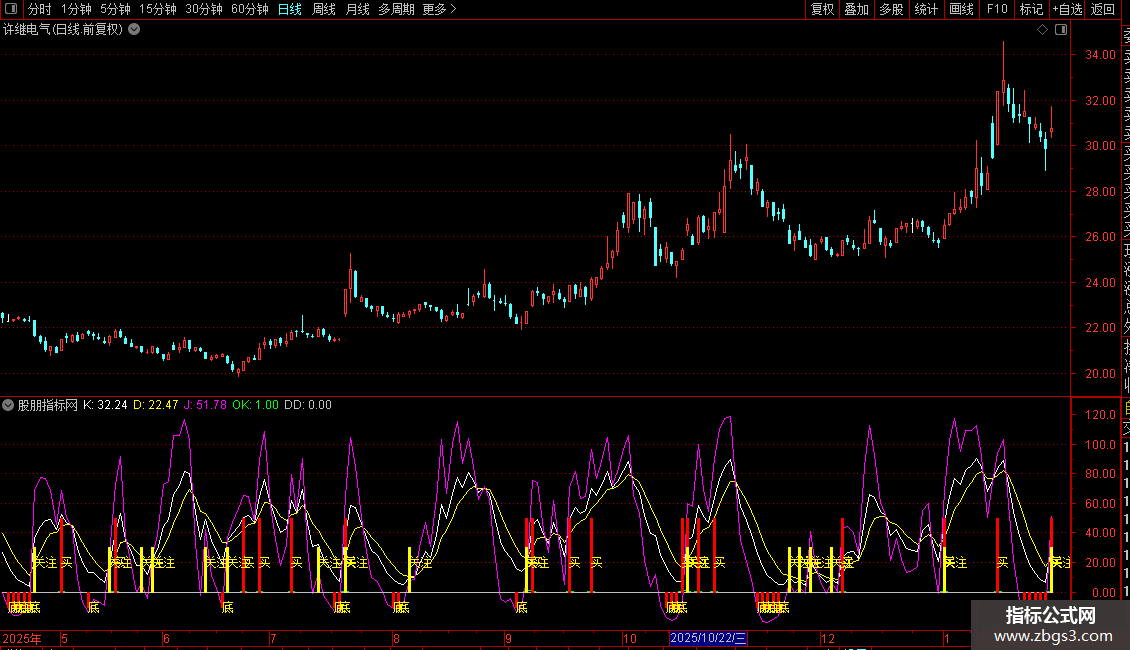The width and height of the screenshot is (1130, 650).
Task: Open F10 company information
Action: pyautogui.click(x=996, y=9)
